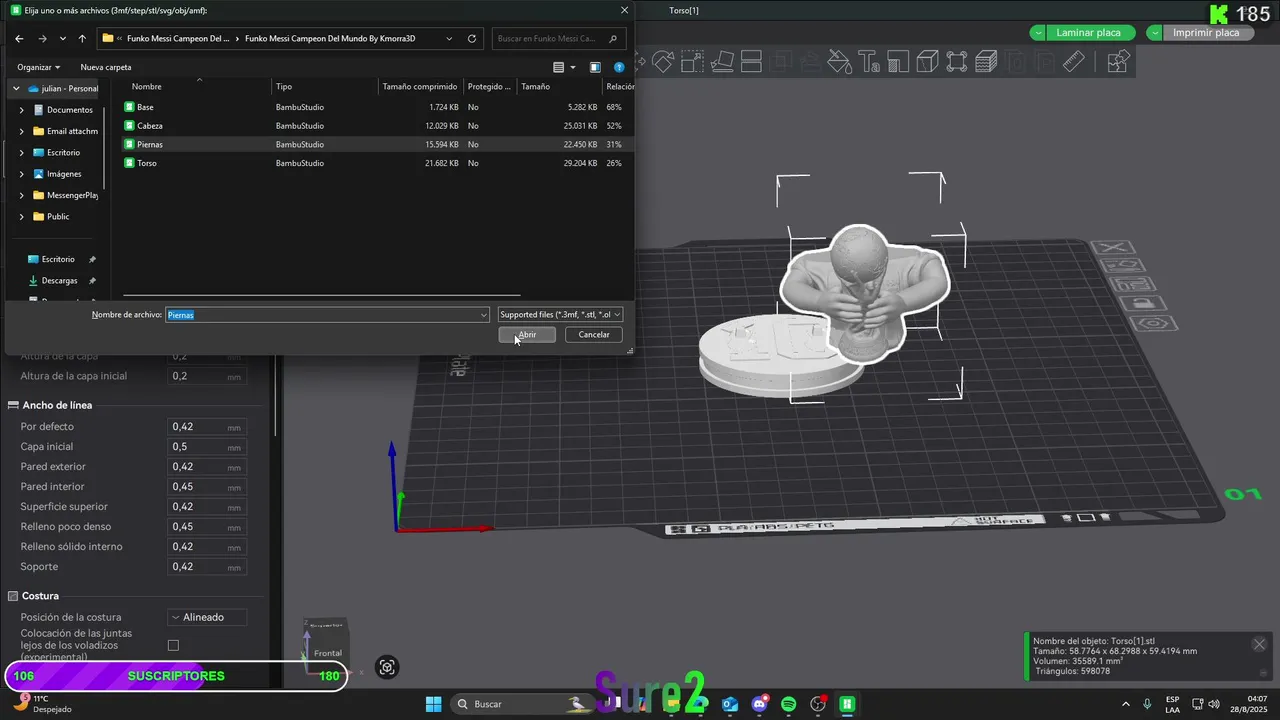This screenshot has width=1280, height=720.
Task: Select the measure ruler tool
Action: point(1074,61)
